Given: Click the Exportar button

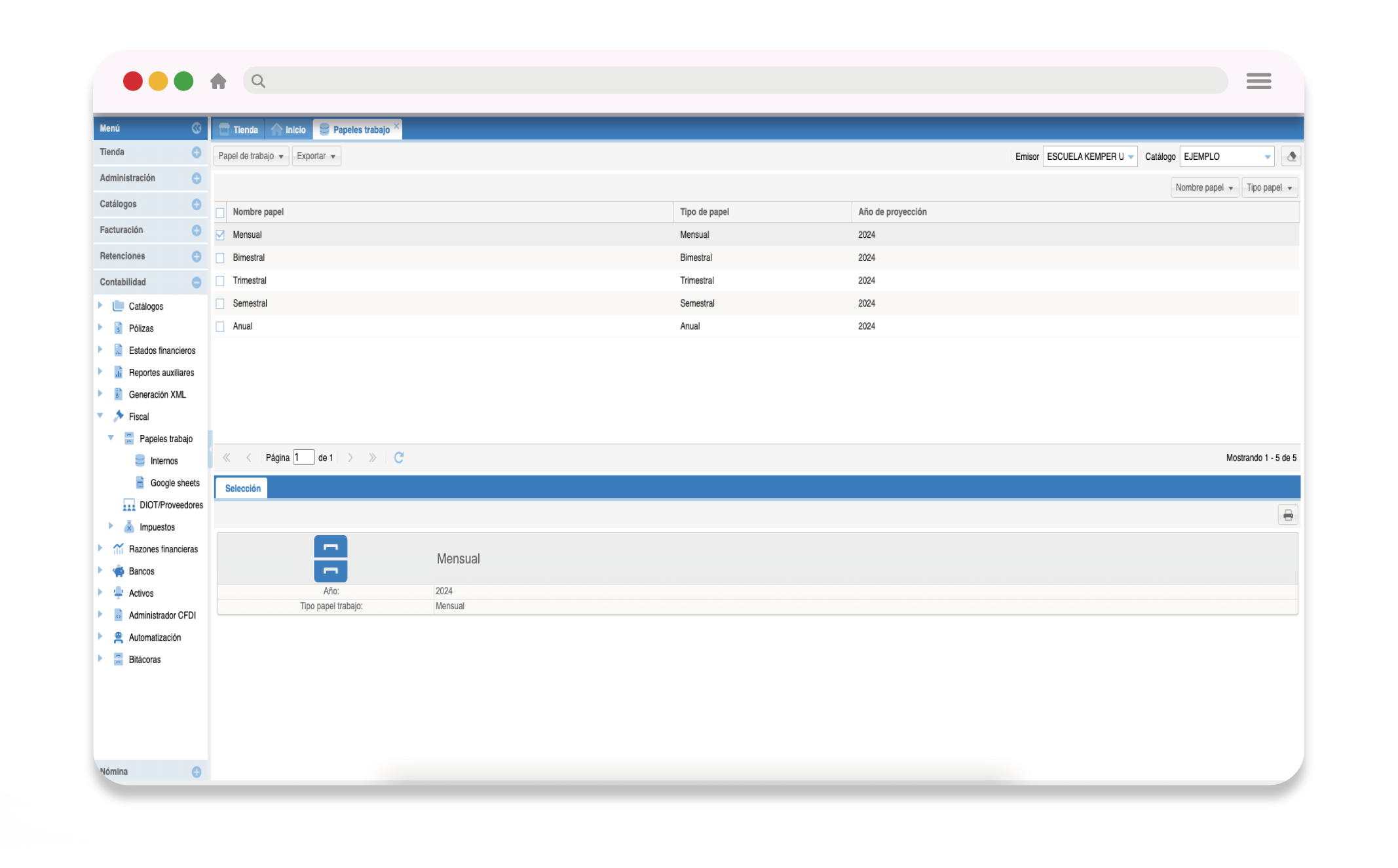Looking at the screenshot, I should tap(316, 156).
